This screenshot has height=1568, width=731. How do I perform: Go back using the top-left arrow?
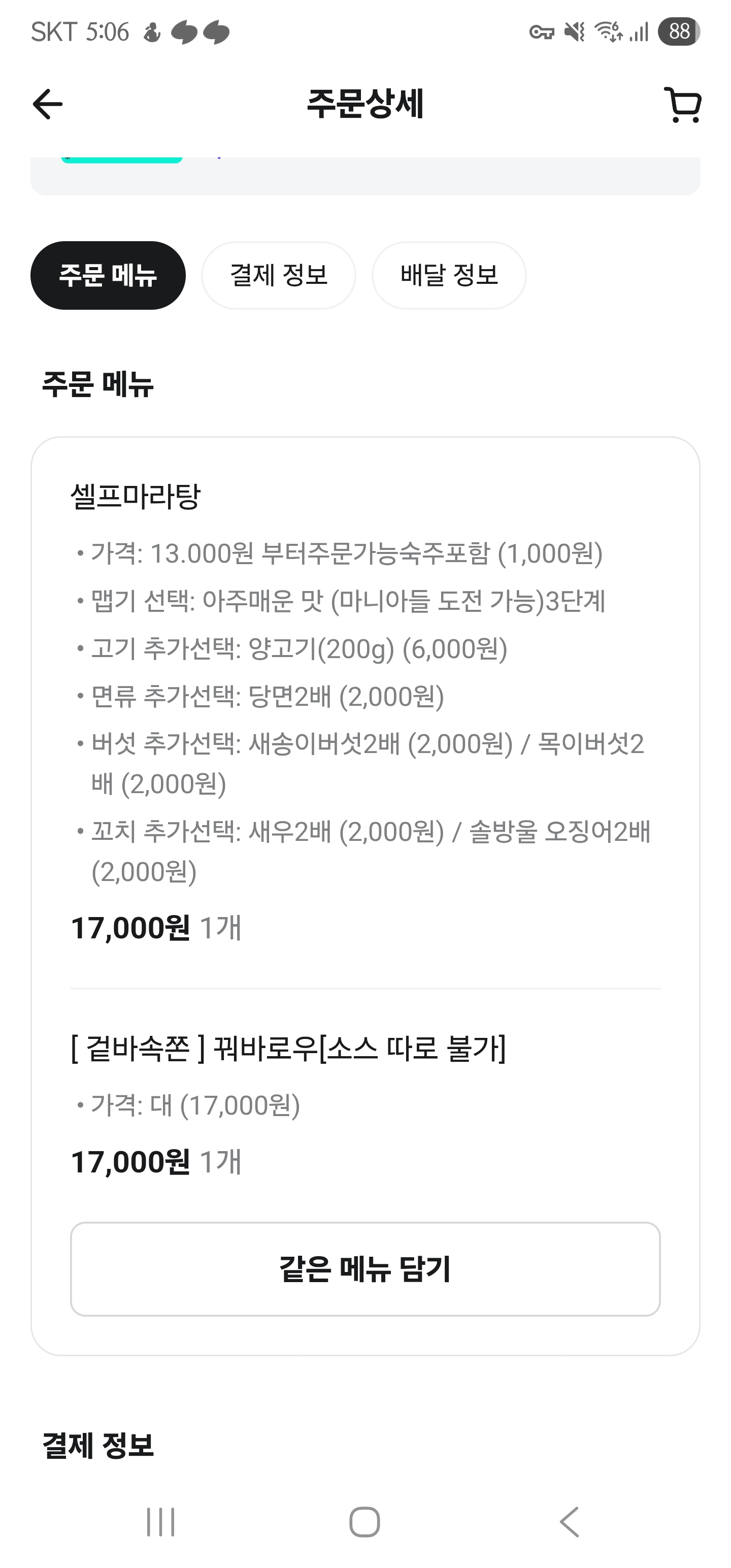pos(48,104)
